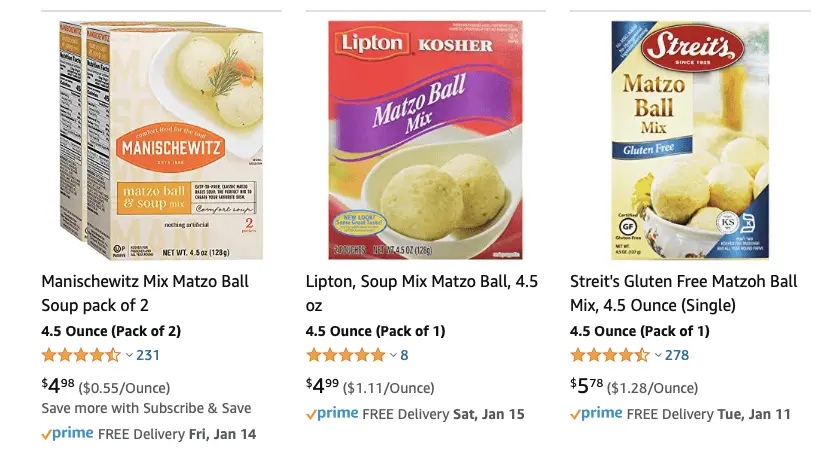View the 231 reviews for Manischewitz
Screen dimensions: 829x465
pyautogui.click(x=148, y=355)
